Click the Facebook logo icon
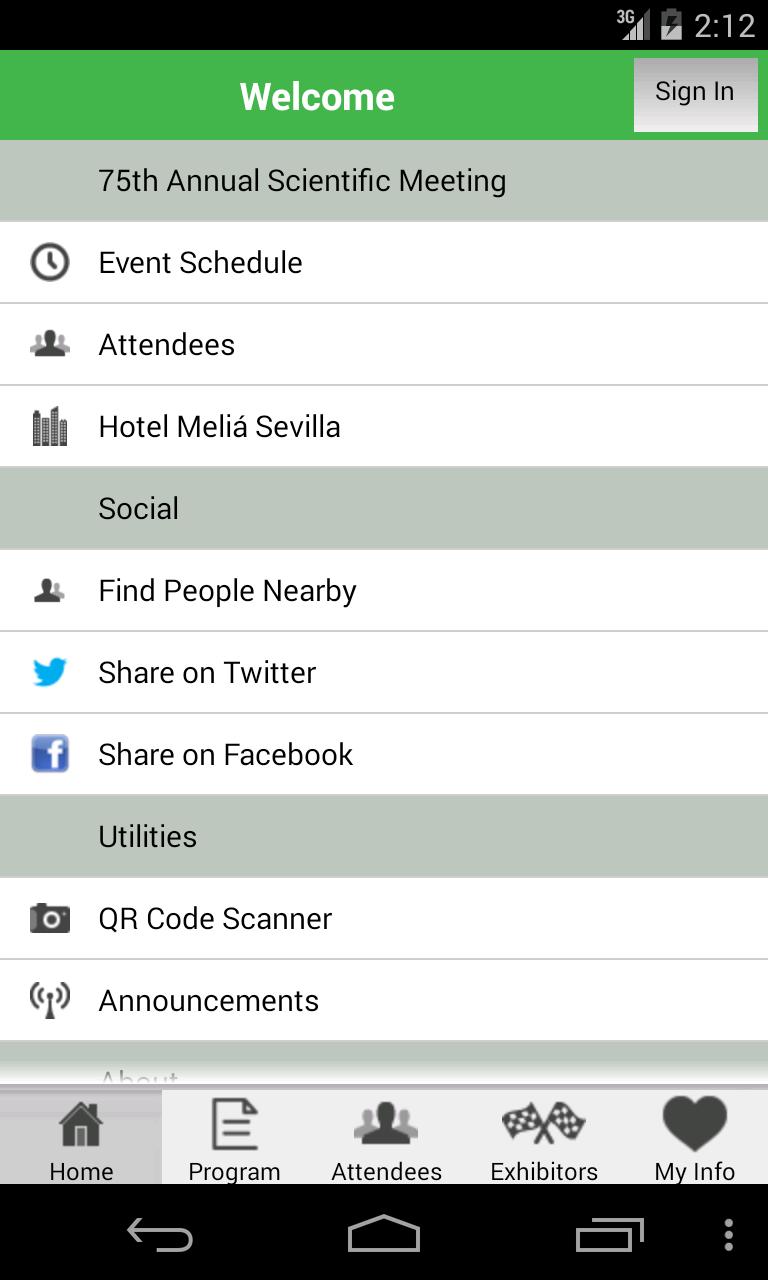The width and height of the screenshot is (768, 1280). pyautogui.click(x=49, y=754)
